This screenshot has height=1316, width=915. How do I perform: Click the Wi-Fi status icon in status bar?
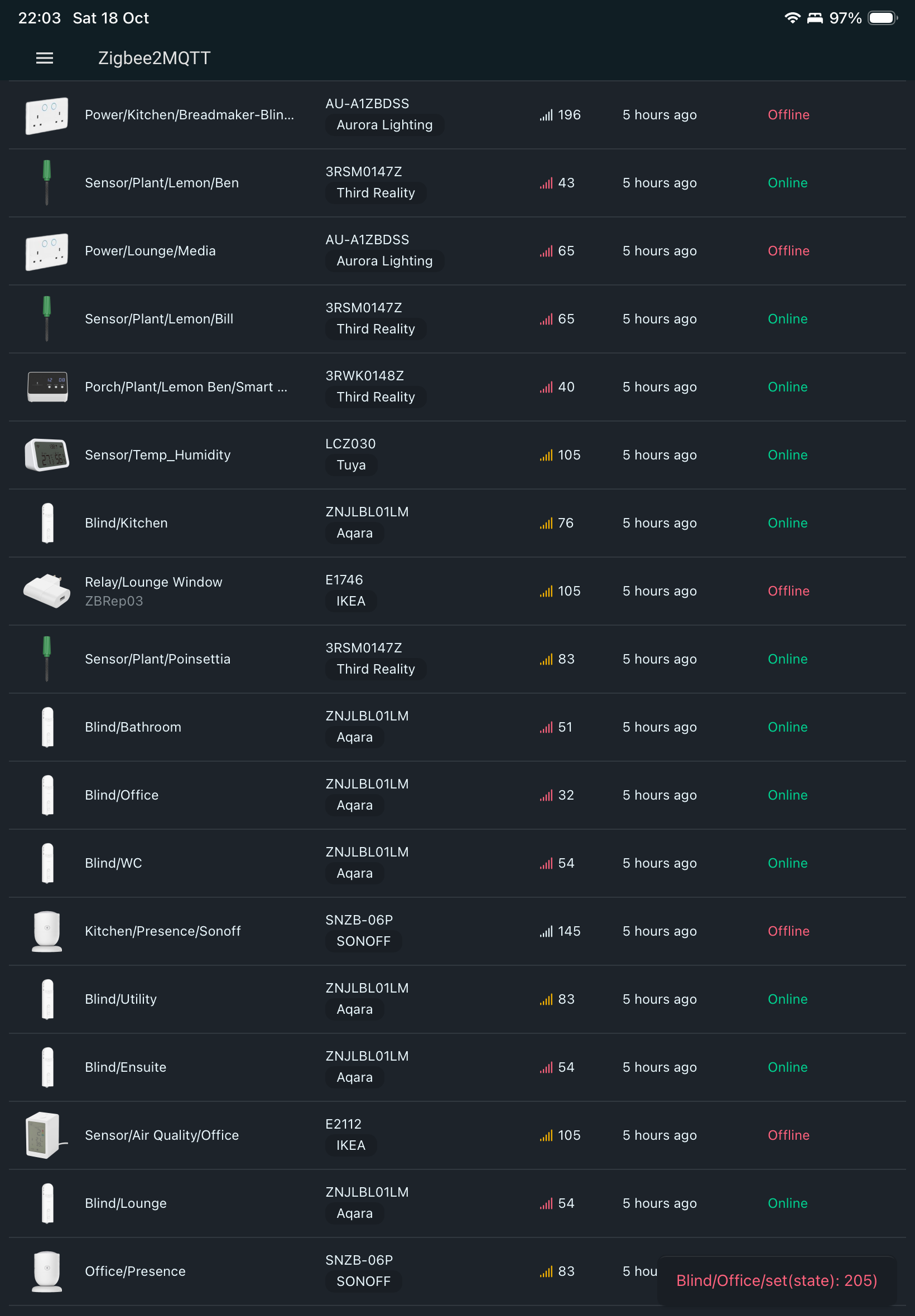click(x=792, y=18)
